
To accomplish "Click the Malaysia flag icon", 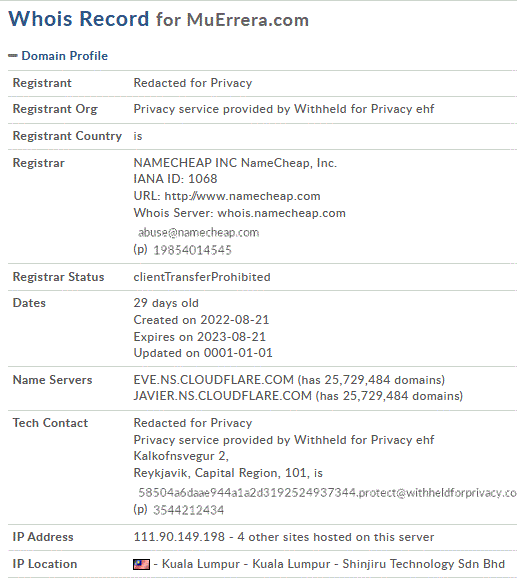I will [141, 564].
